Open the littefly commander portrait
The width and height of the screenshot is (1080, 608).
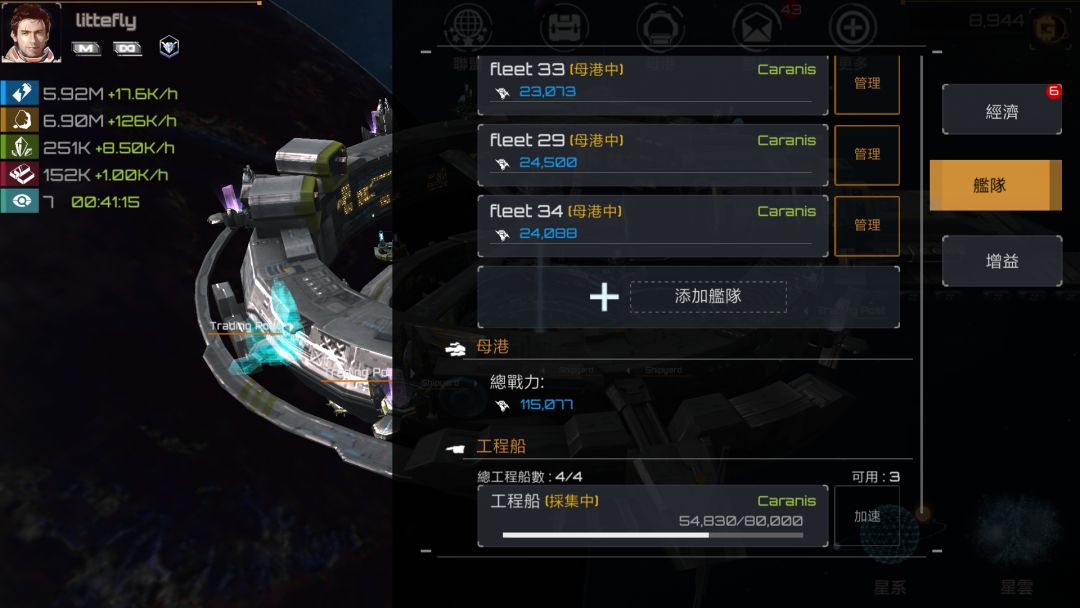click(31, 33)
